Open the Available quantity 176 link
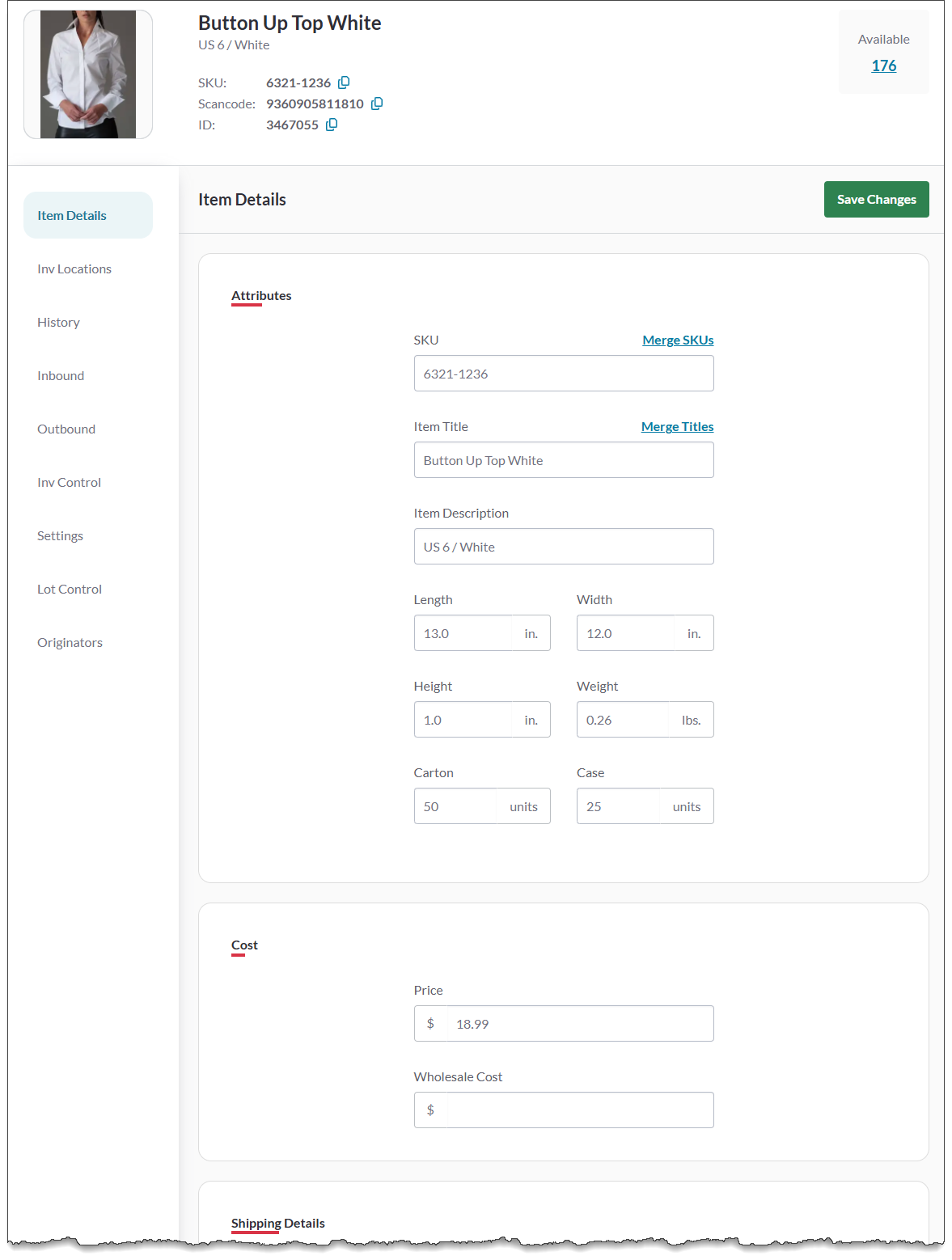952x1260 pixels. coord(883,66)
